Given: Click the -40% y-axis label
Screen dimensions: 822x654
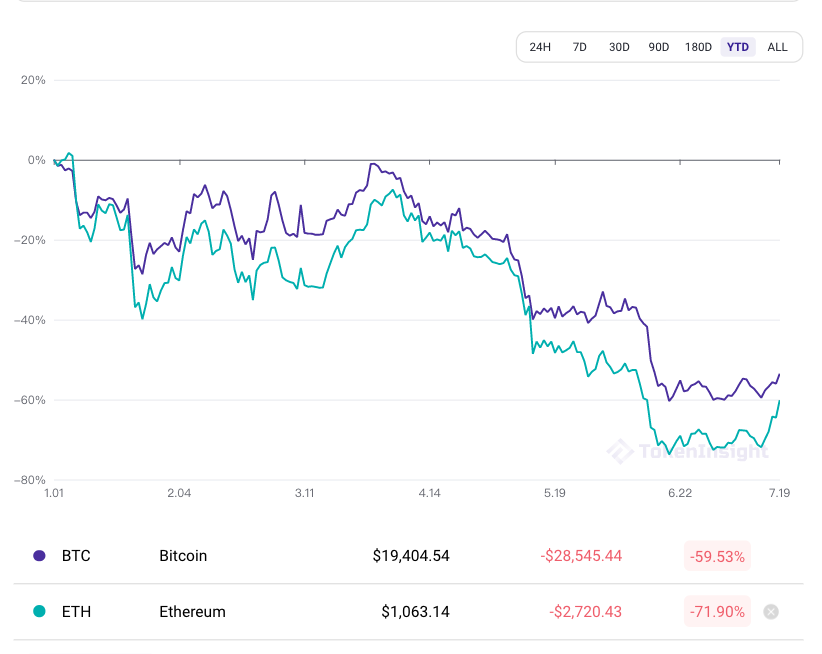Looking at the screenshot, I should click(x=30, y=320).
